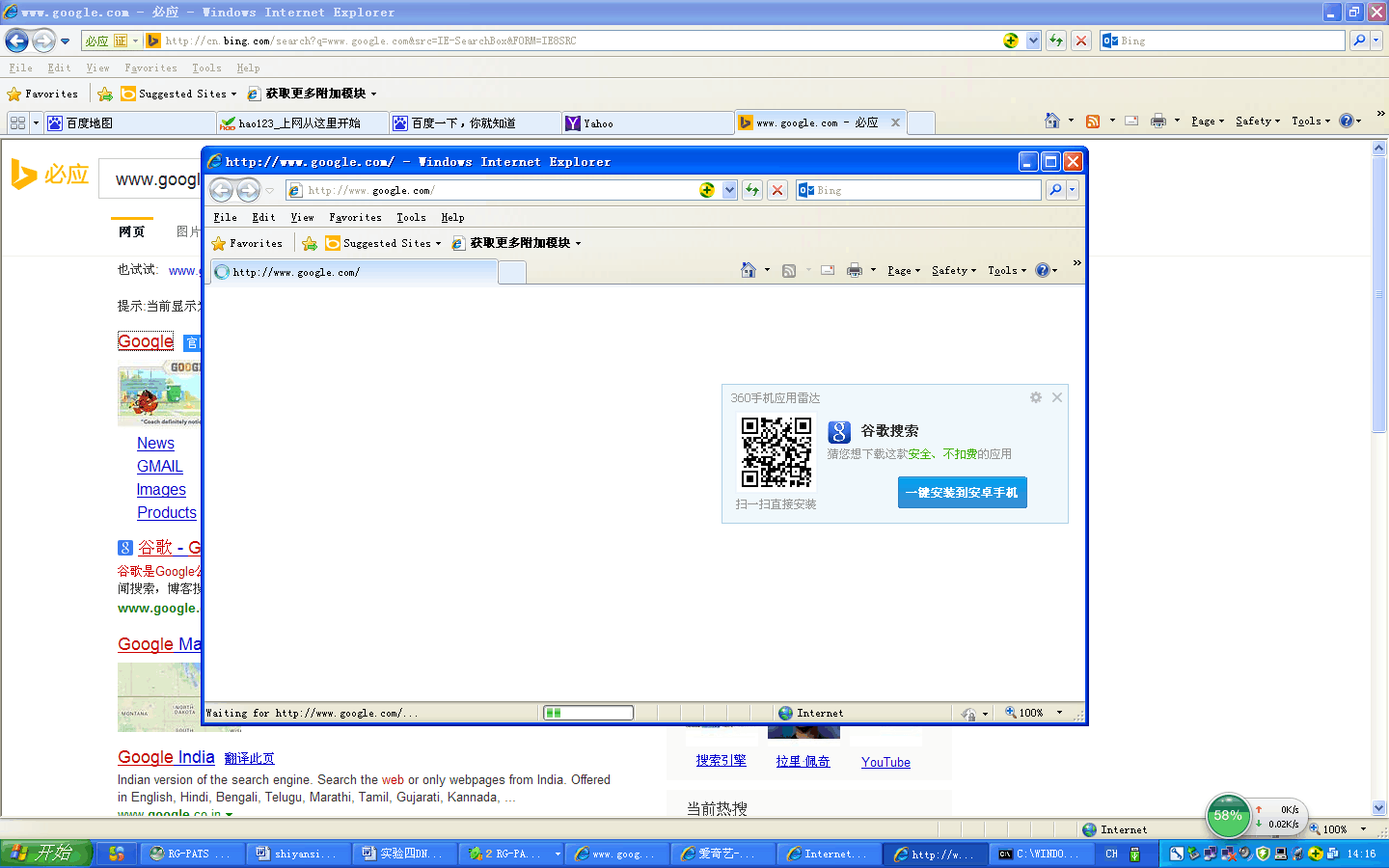Expand the Suggested Sites dropdown in the foreground window

pos(438,243)
